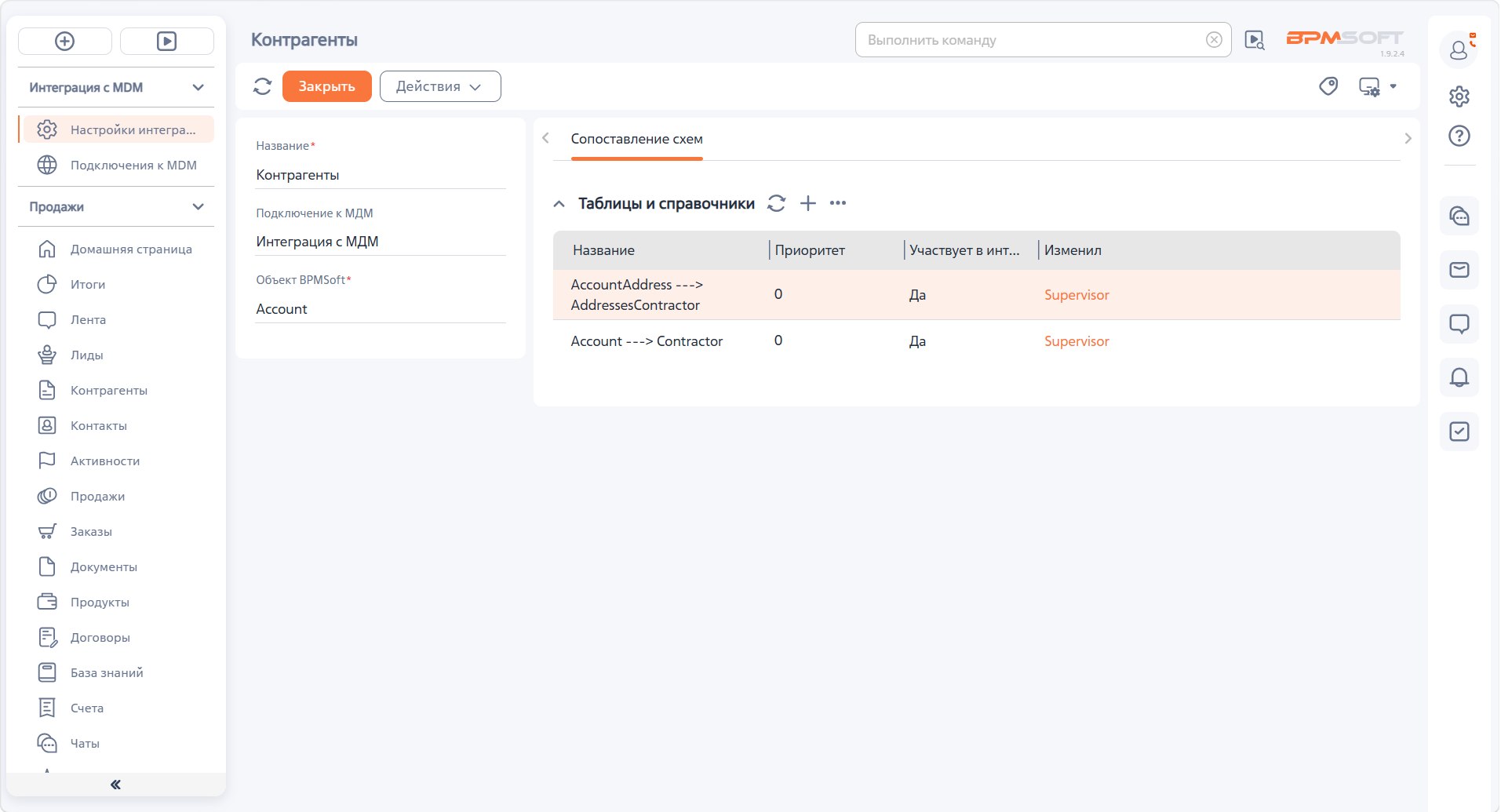Go to Домашняя страница
This screenshot has height=812, width=1501.
[x=116, y=249]
